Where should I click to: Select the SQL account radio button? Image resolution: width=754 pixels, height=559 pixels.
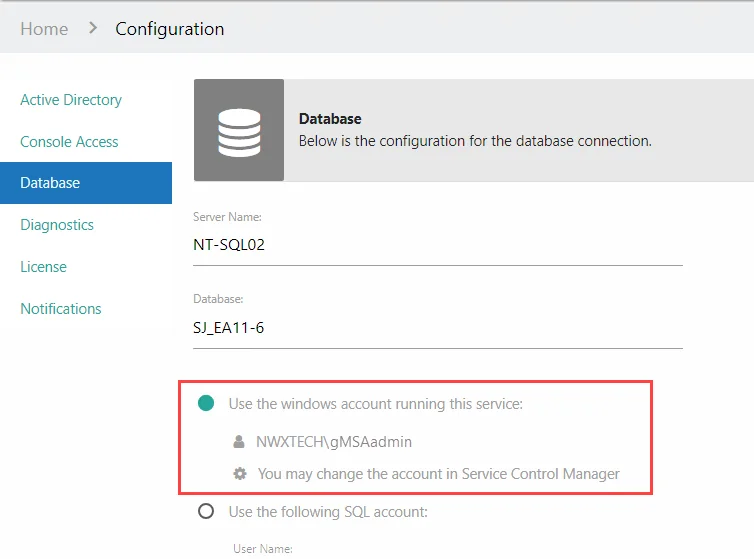click(206, 511)
